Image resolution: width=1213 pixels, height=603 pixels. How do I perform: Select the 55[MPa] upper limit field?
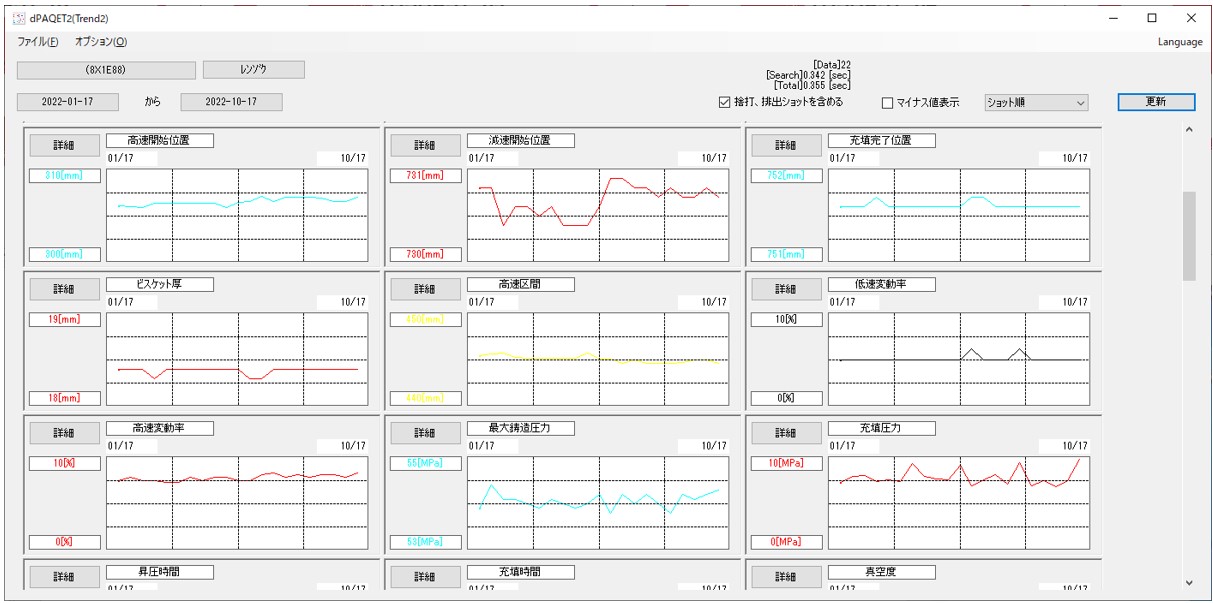coord(425,464)
